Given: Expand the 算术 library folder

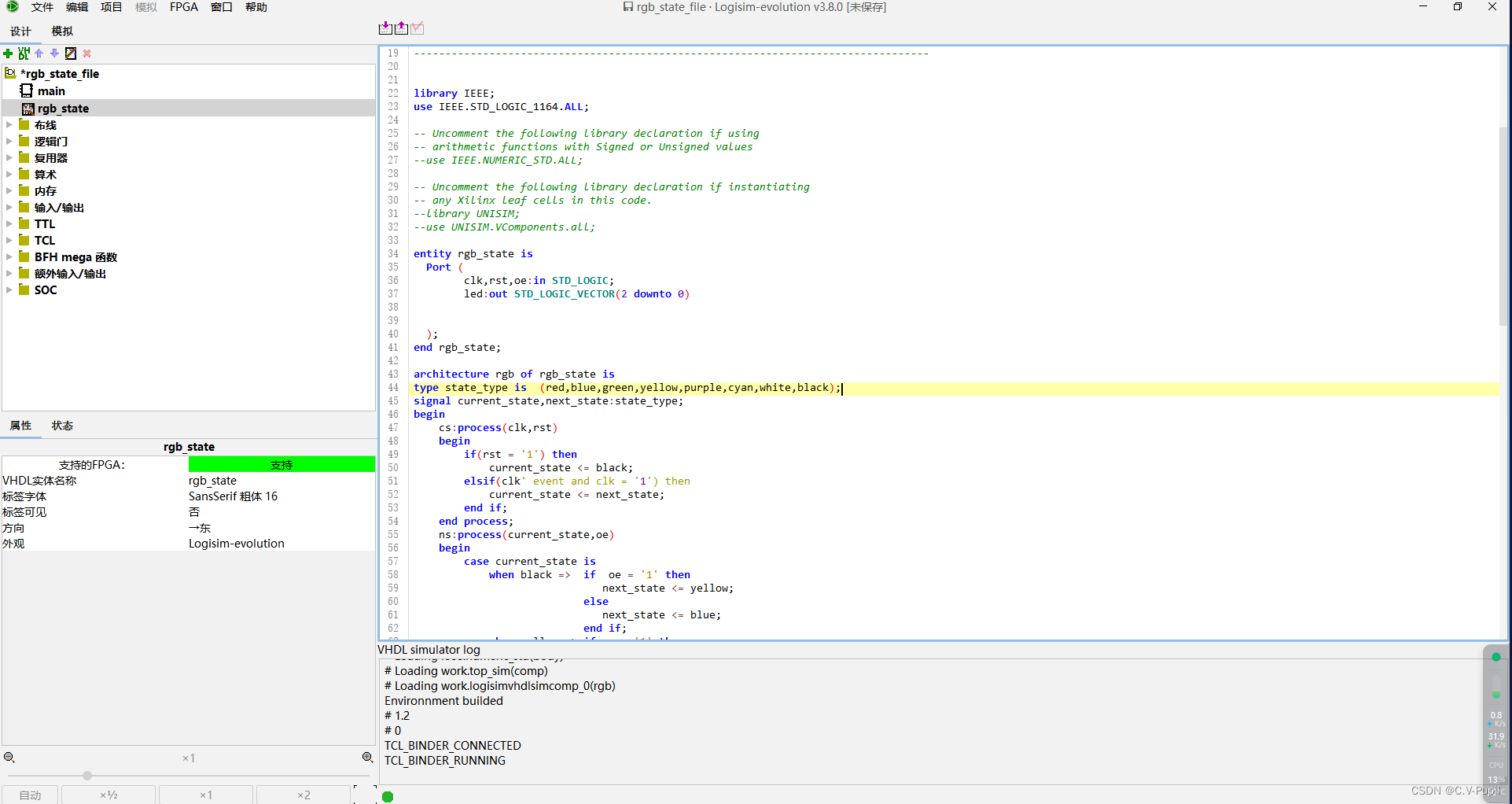Looking at the screenshot, I should click(9, 175).
